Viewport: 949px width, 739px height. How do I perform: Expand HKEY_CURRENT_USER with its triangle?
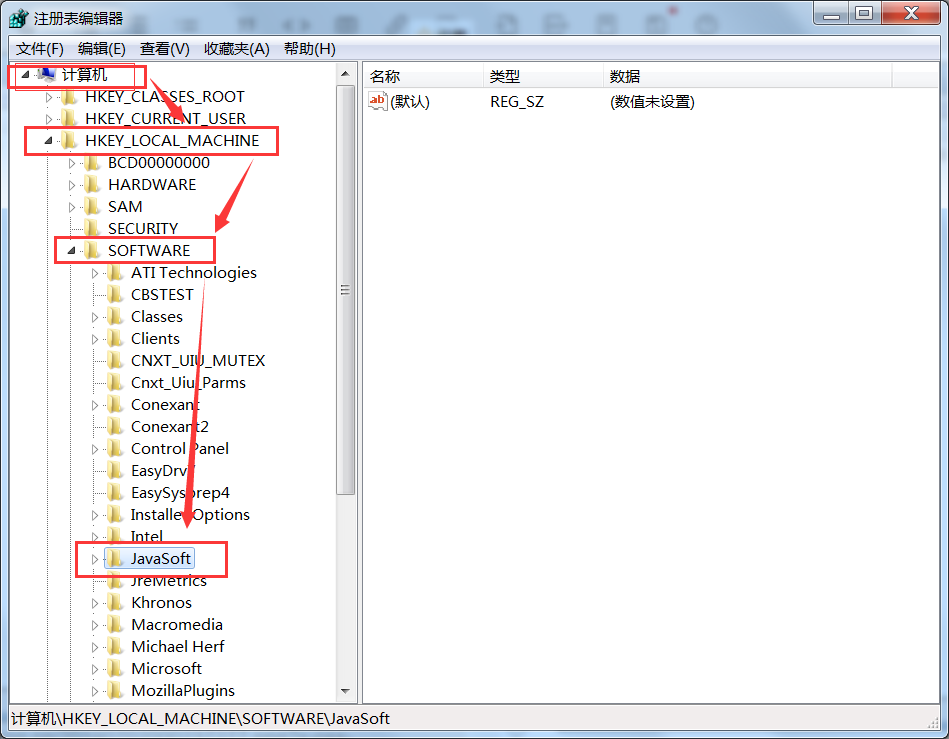point(49,119)
